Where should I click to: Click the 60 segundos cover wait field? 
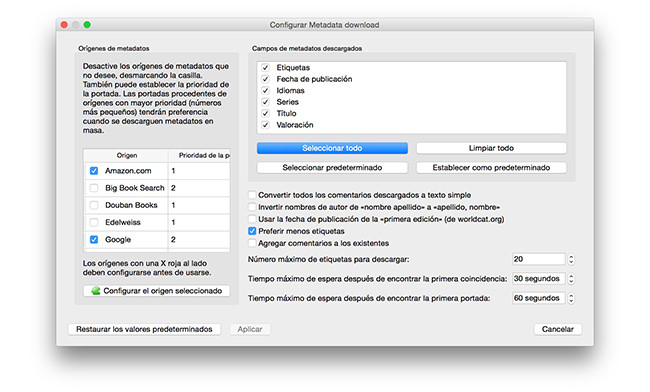(538, 298)
